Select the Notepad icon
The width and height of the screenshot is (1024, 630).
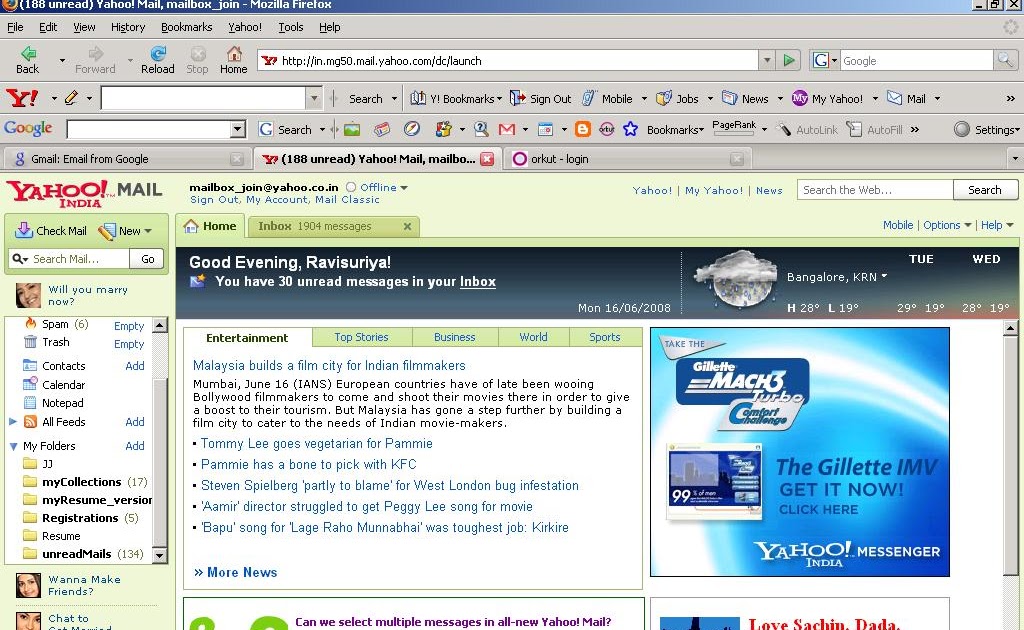point(29,402)
